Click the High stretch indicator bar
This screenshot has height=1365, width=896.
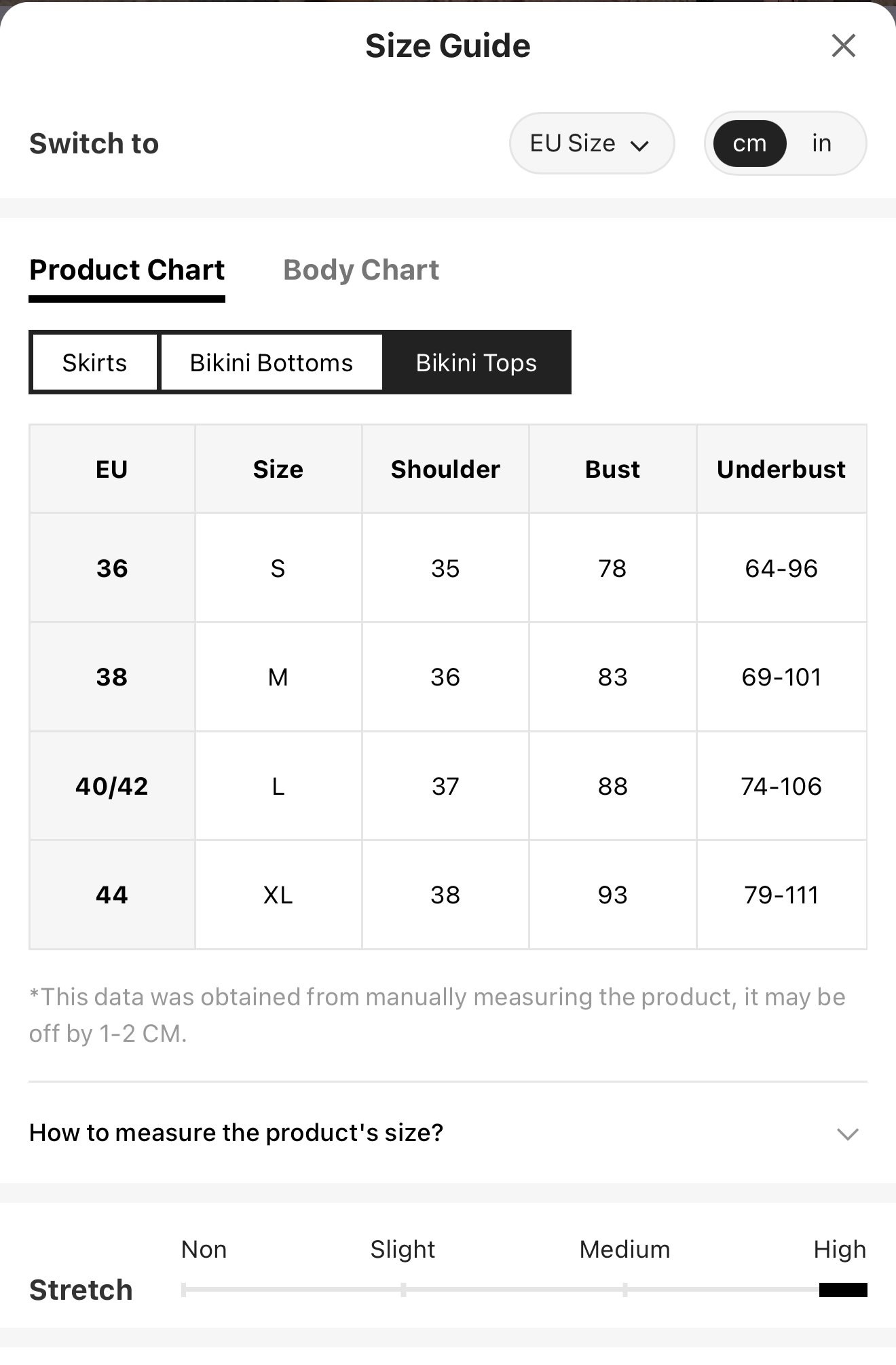[843, 1290]
